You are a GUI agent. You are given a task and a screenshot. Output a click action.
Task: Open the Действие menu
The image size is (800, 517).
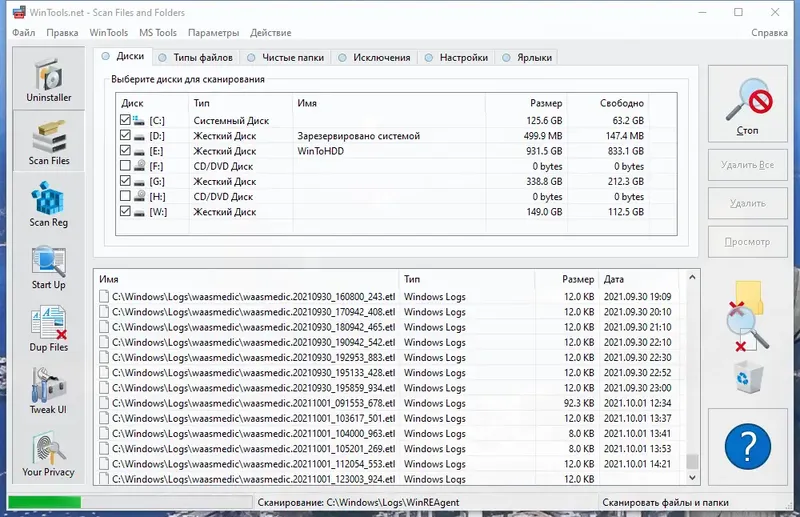270,33
